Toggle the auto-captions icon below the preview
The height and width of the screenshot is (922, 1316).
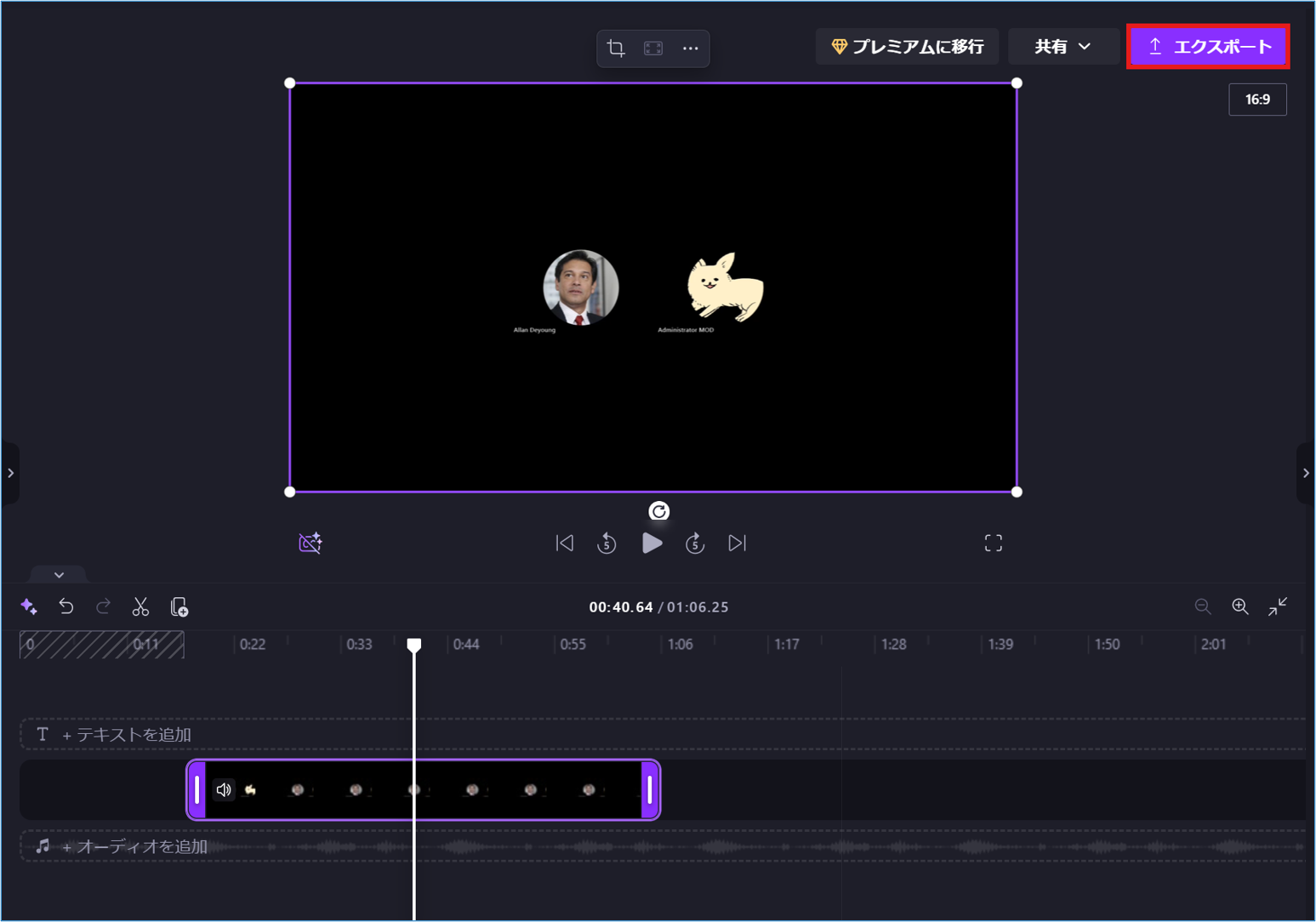(x=310, y=543)
